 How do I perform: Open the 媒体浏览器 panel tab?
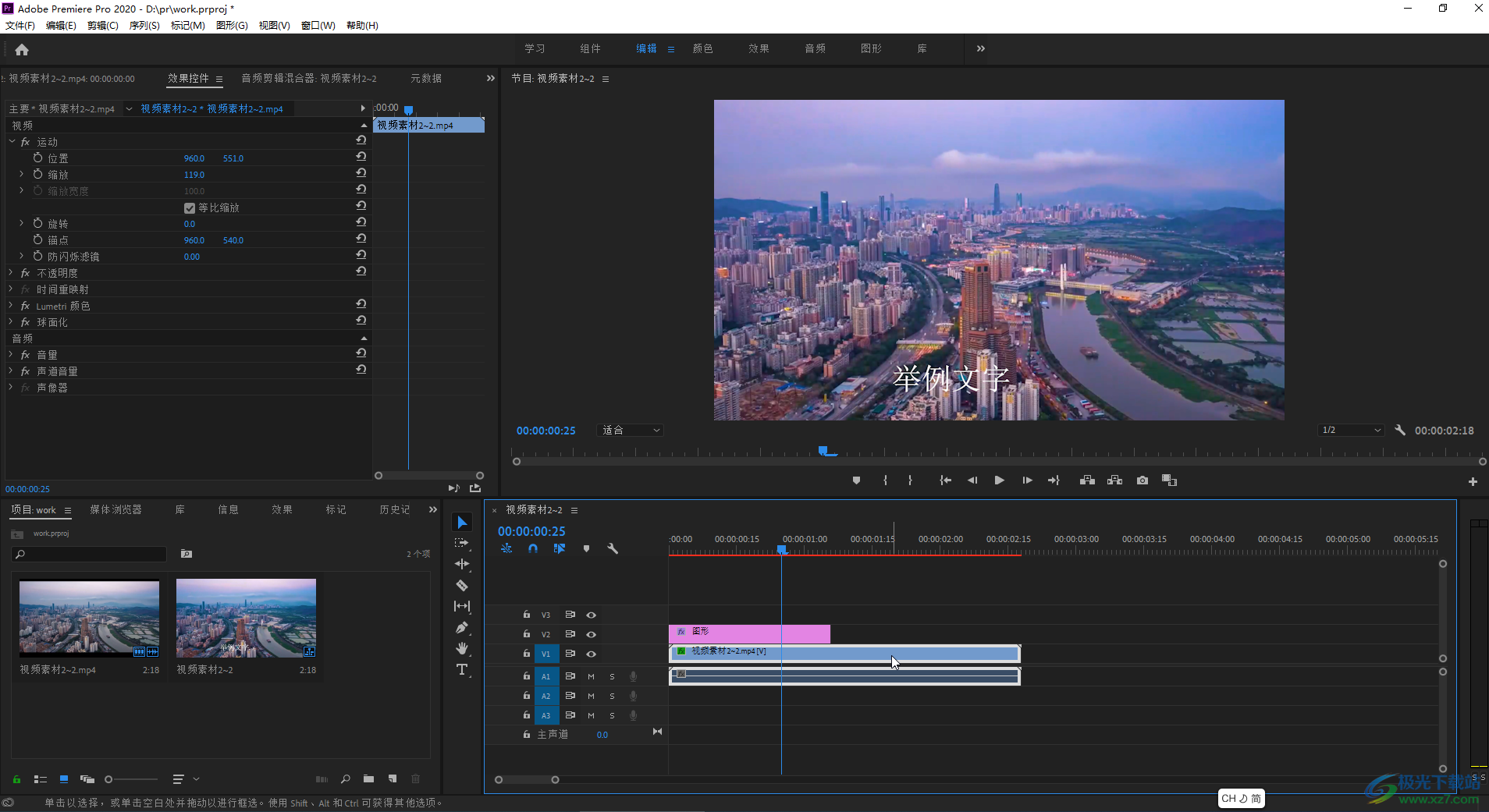[115, 509]
